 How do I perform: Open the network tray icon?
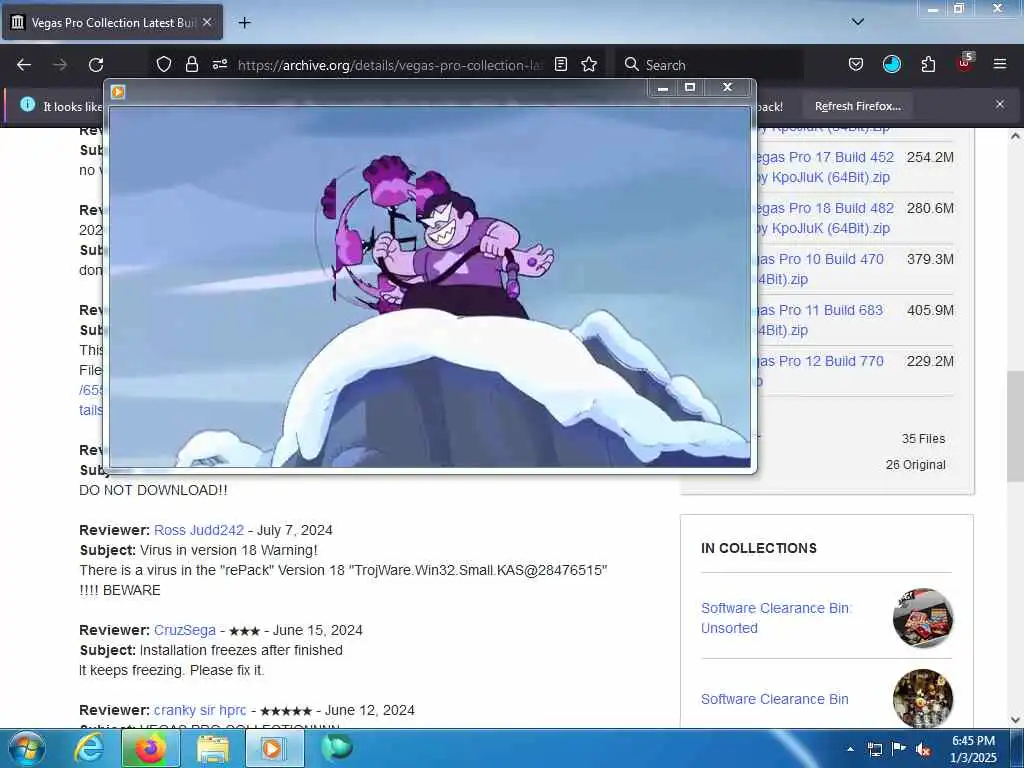point(874,749)
